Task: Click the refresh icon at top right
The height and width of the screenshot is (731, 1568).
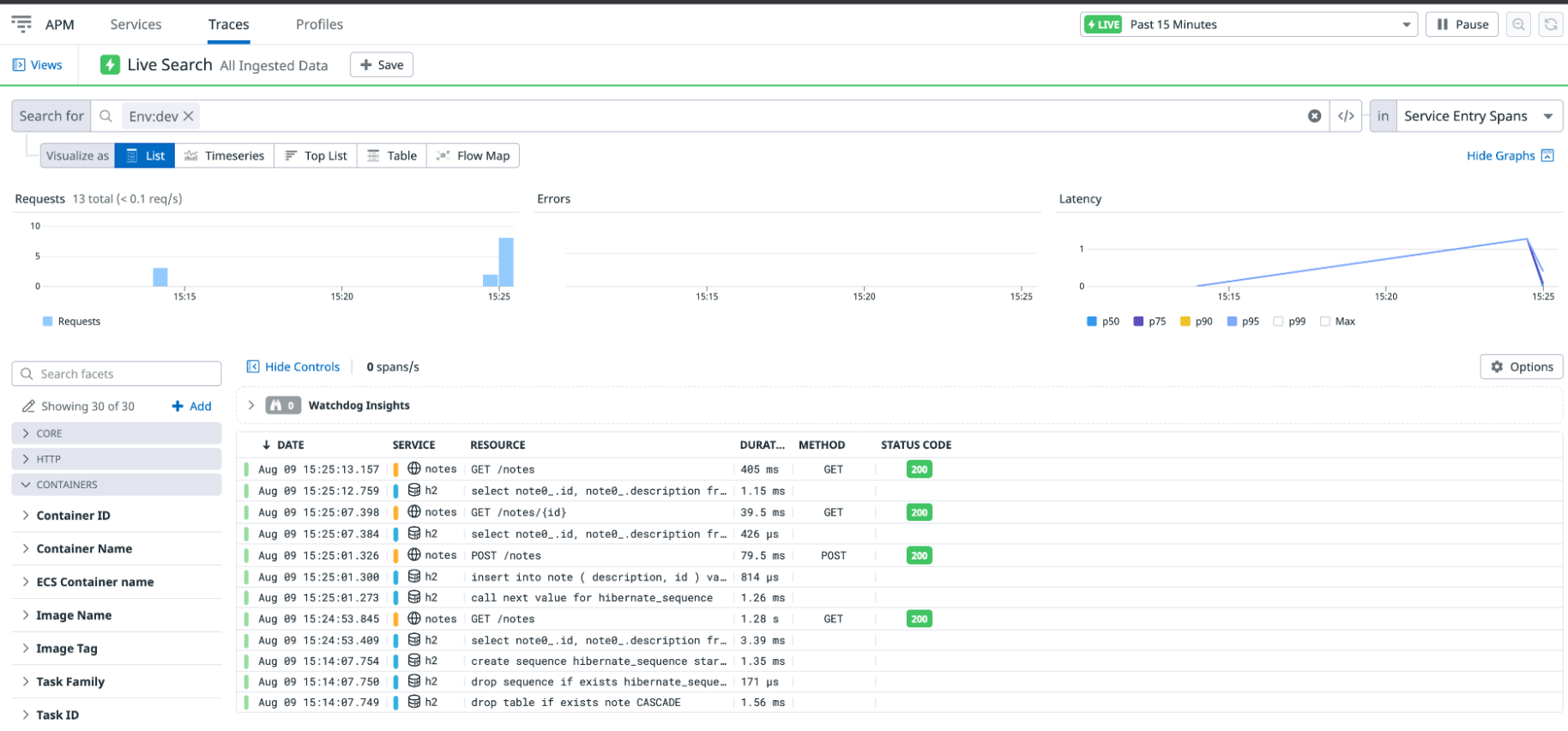Action: tap(1551, 24)
